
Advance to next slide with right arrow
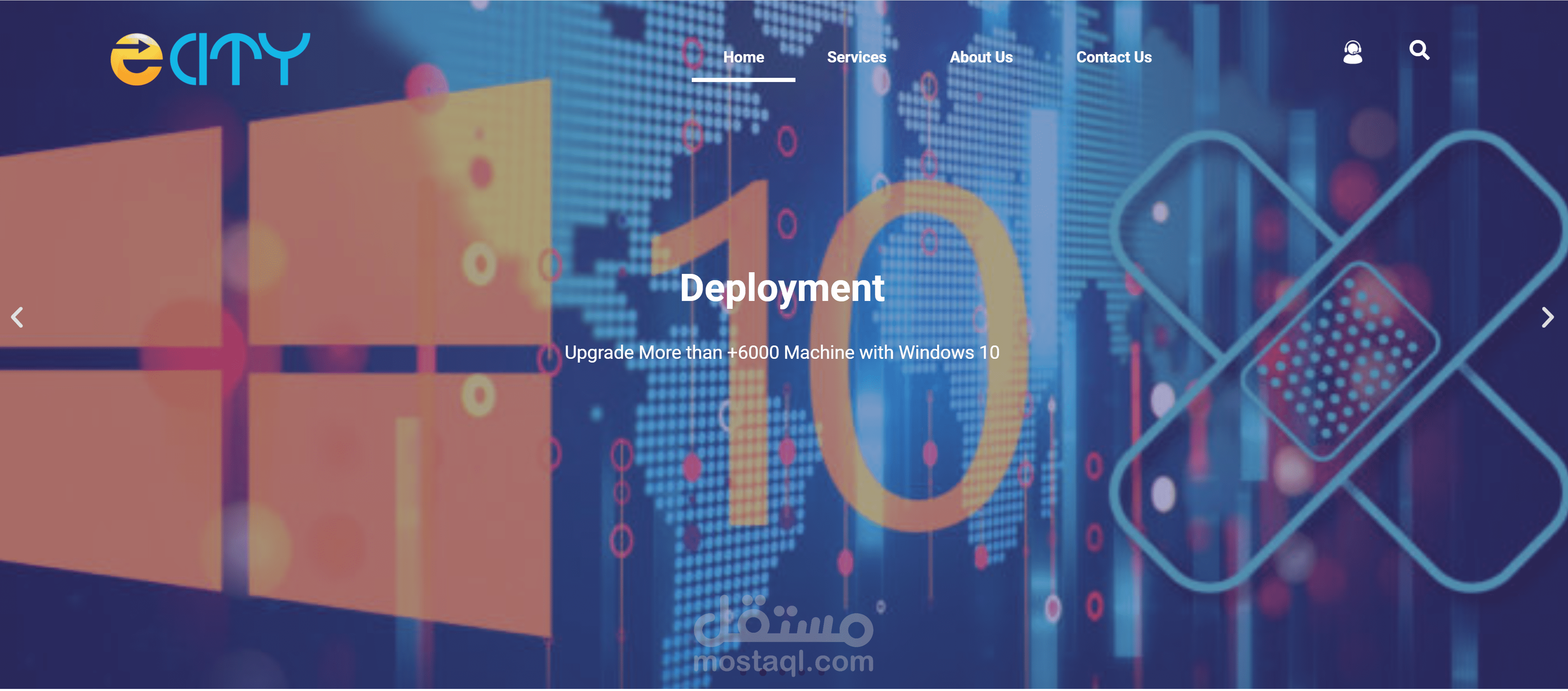pyautogui.click(x=1547, y=317)
